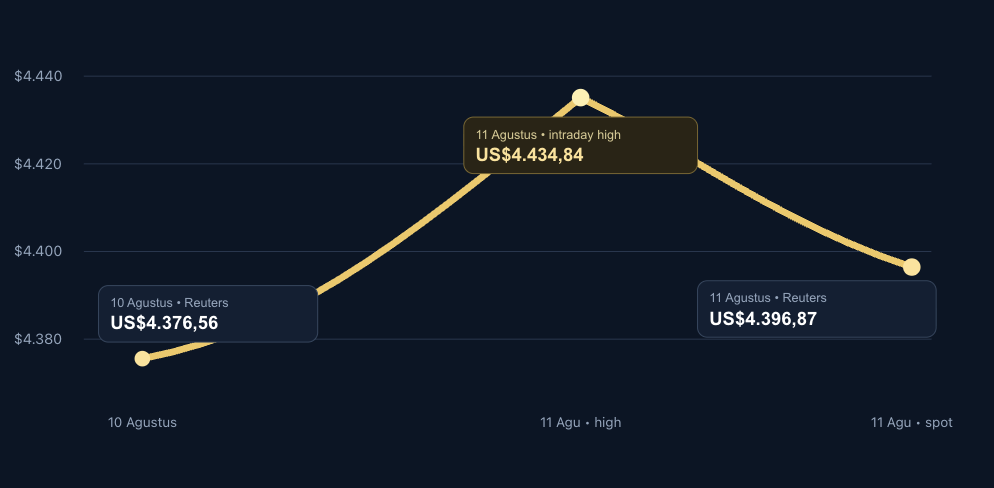Click the "11 Agu • spot" x-axis label

[x=912, y=423]
